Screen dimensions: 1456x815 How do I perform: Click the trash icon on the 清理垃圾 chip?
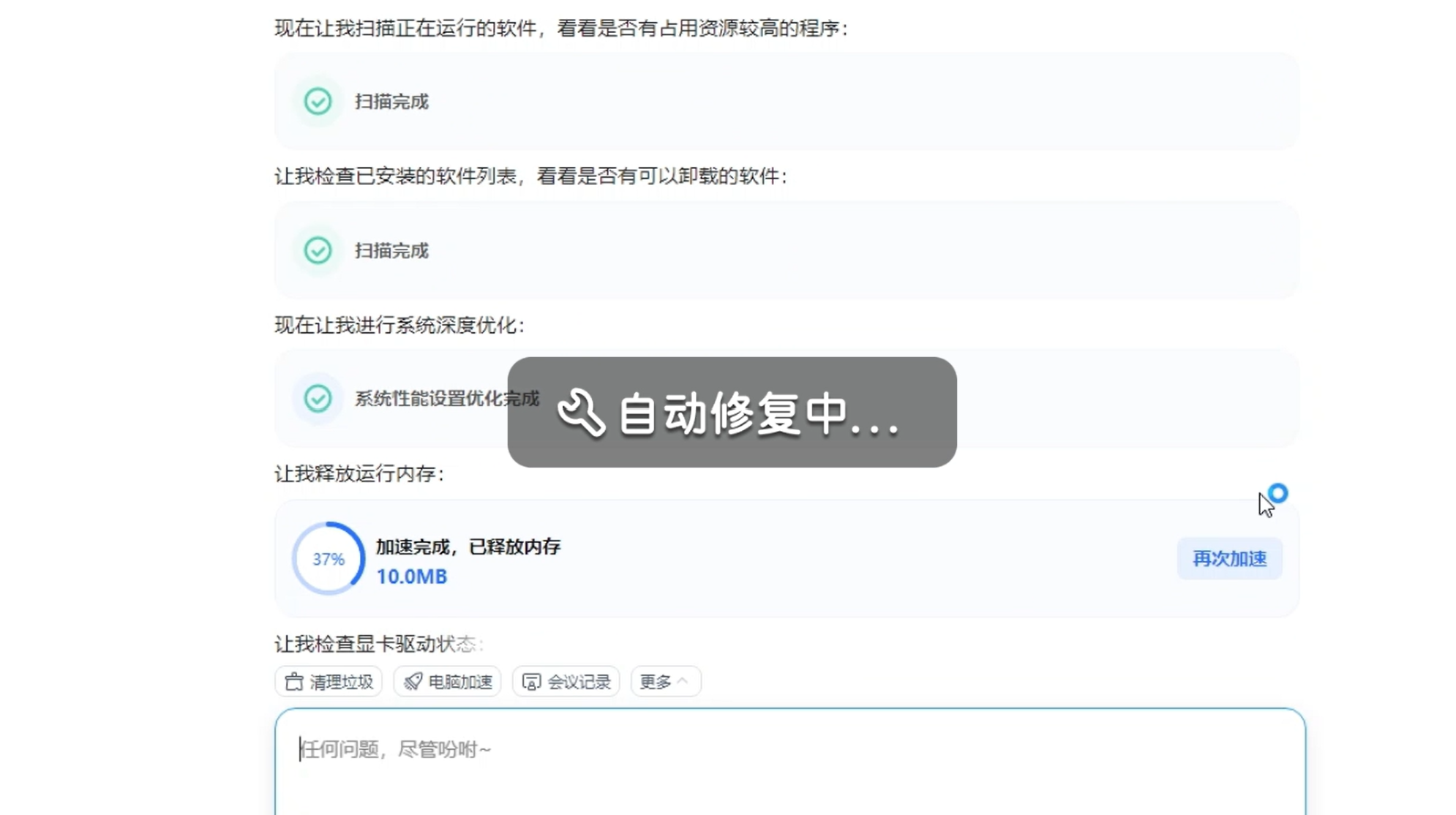[x=294, y=682]
